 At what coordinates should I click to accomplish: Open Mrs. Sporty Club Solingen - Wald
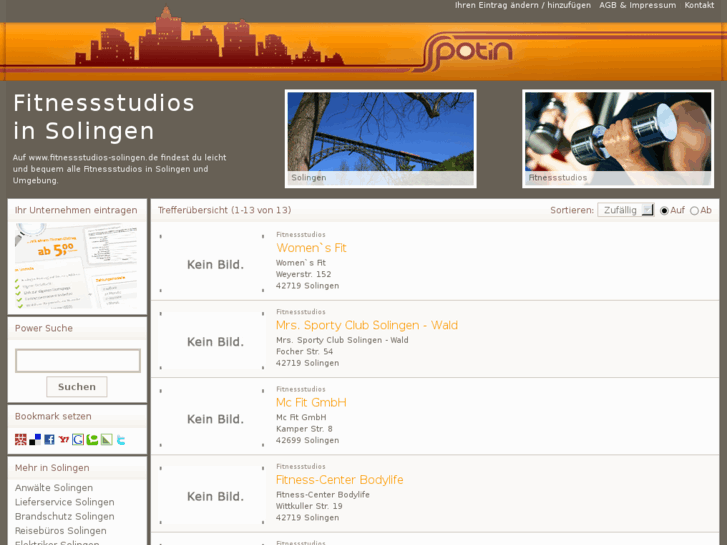367,325
